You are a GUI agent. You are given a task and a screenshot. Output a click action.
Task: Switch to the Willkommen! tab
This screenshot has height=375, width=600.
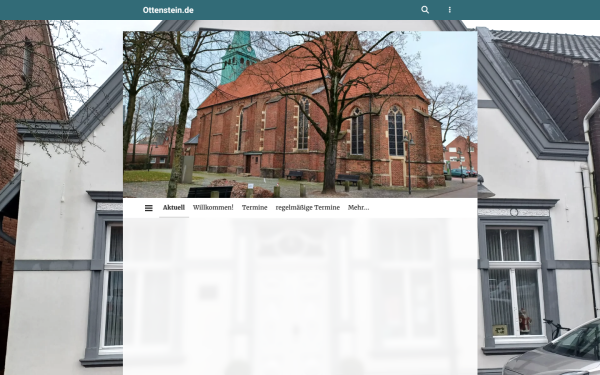click(x=213, y=208)
